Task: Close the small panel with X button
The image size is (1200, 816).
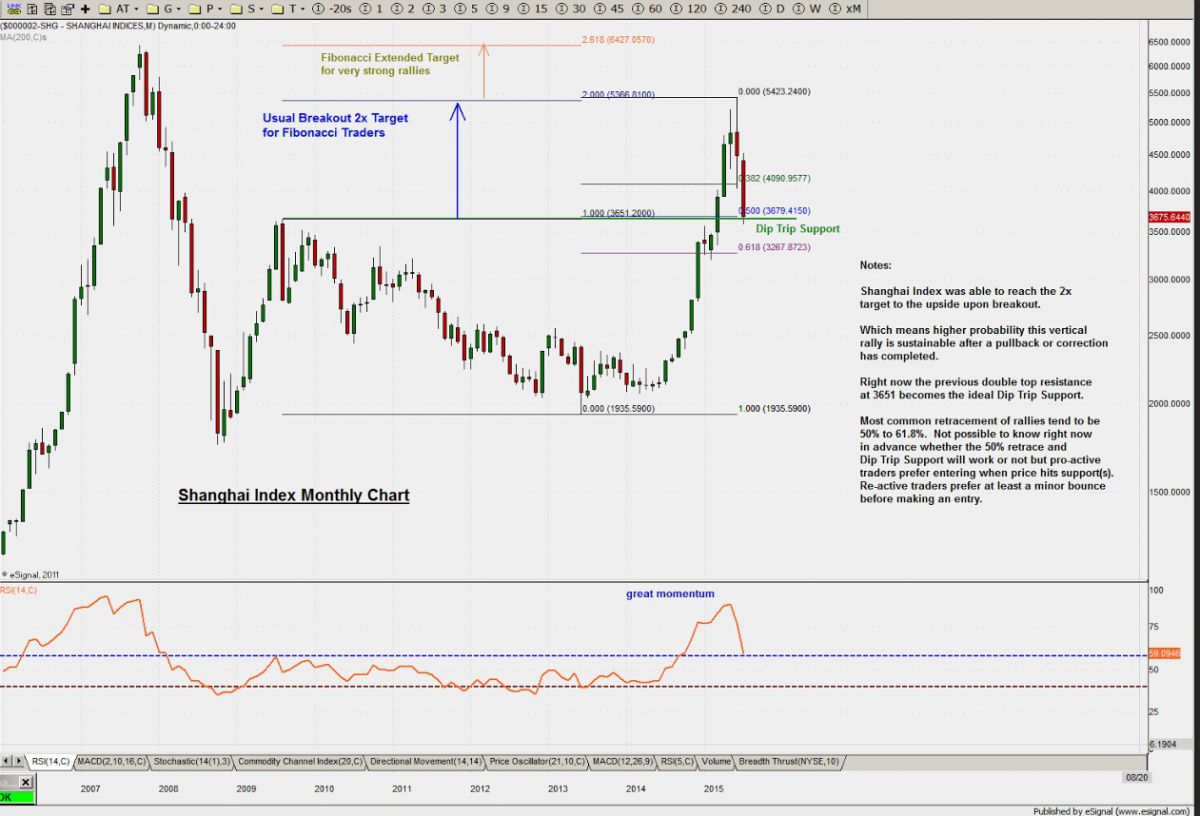Action: pos(25,783)
